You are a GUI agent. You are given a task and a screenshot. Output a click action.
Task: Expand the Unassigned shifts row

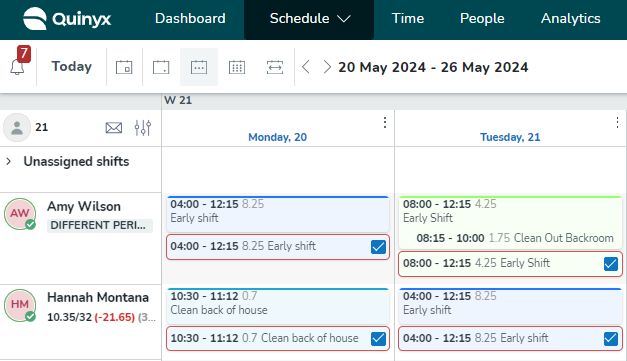[8, 162]
